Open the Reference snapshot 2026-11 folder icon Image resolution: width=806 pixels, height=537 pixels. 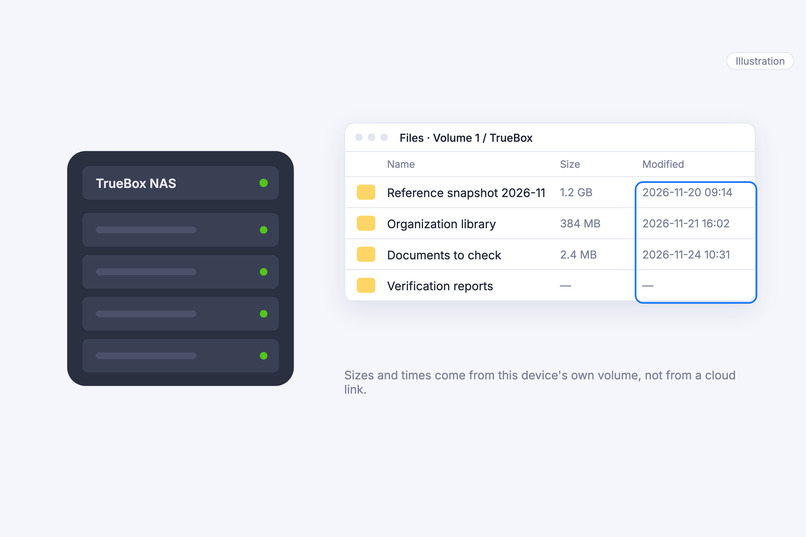coord(366,192)
